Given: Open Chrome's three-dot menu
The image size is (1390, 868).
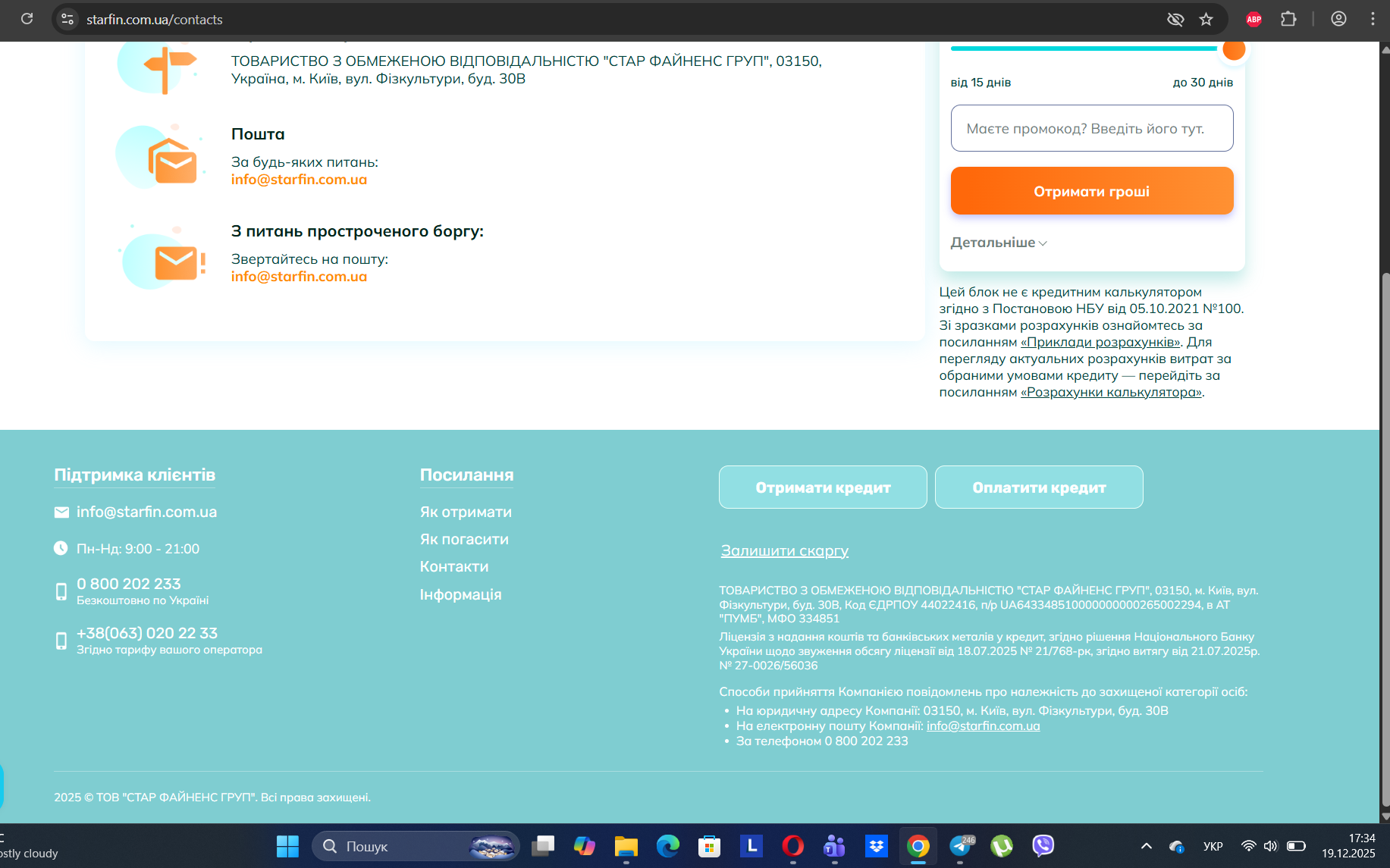Looking at the screenshot, I should 1373,19.
